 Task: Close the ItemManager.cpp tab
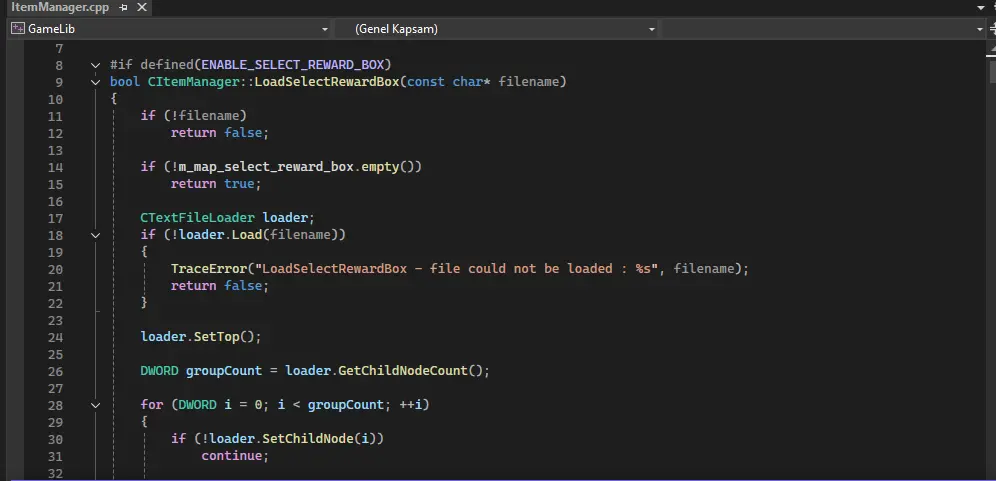point(142,8)
